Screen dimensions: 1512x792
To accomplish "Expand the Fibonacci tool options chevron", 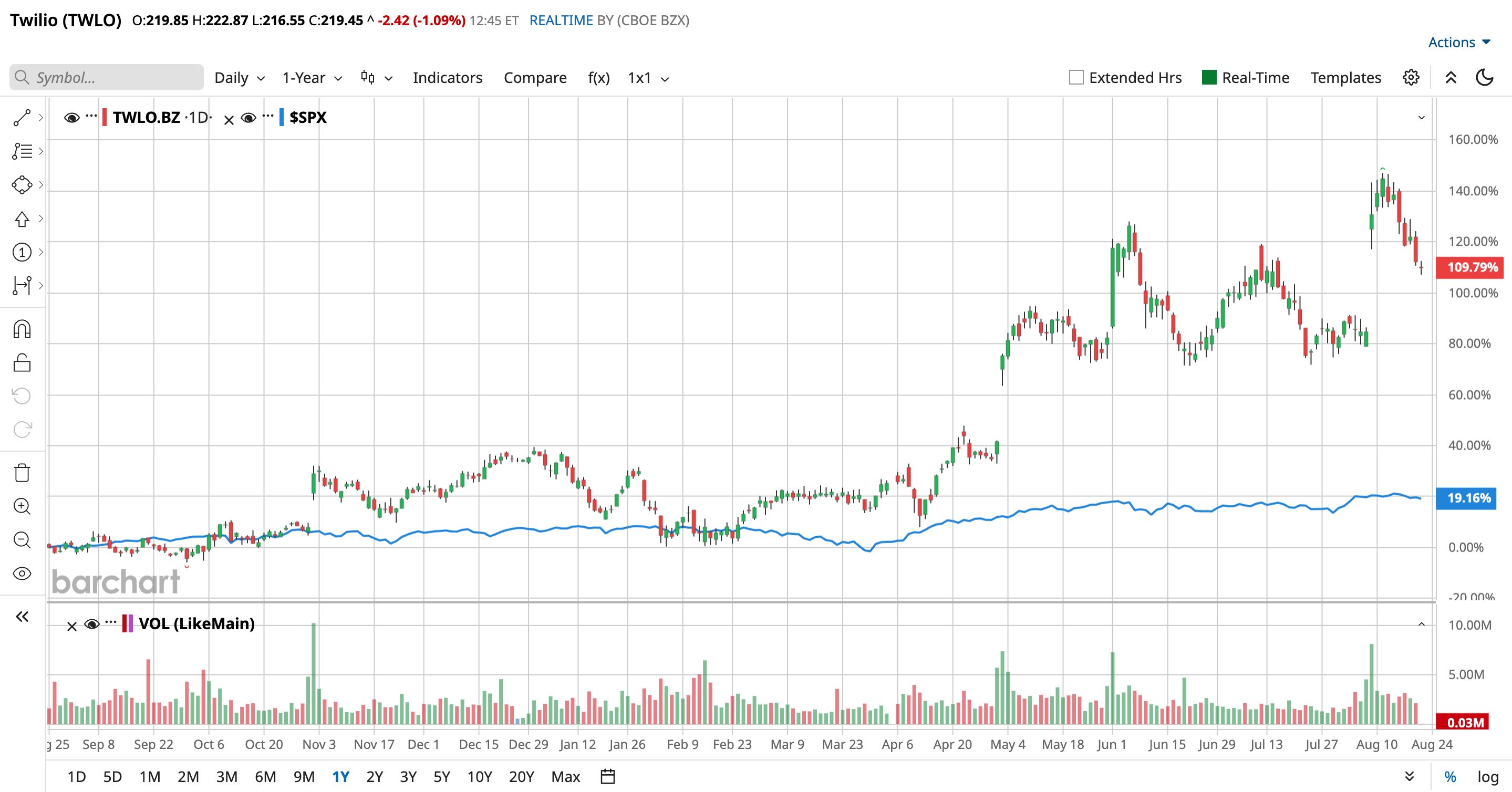I will [40, 151].
